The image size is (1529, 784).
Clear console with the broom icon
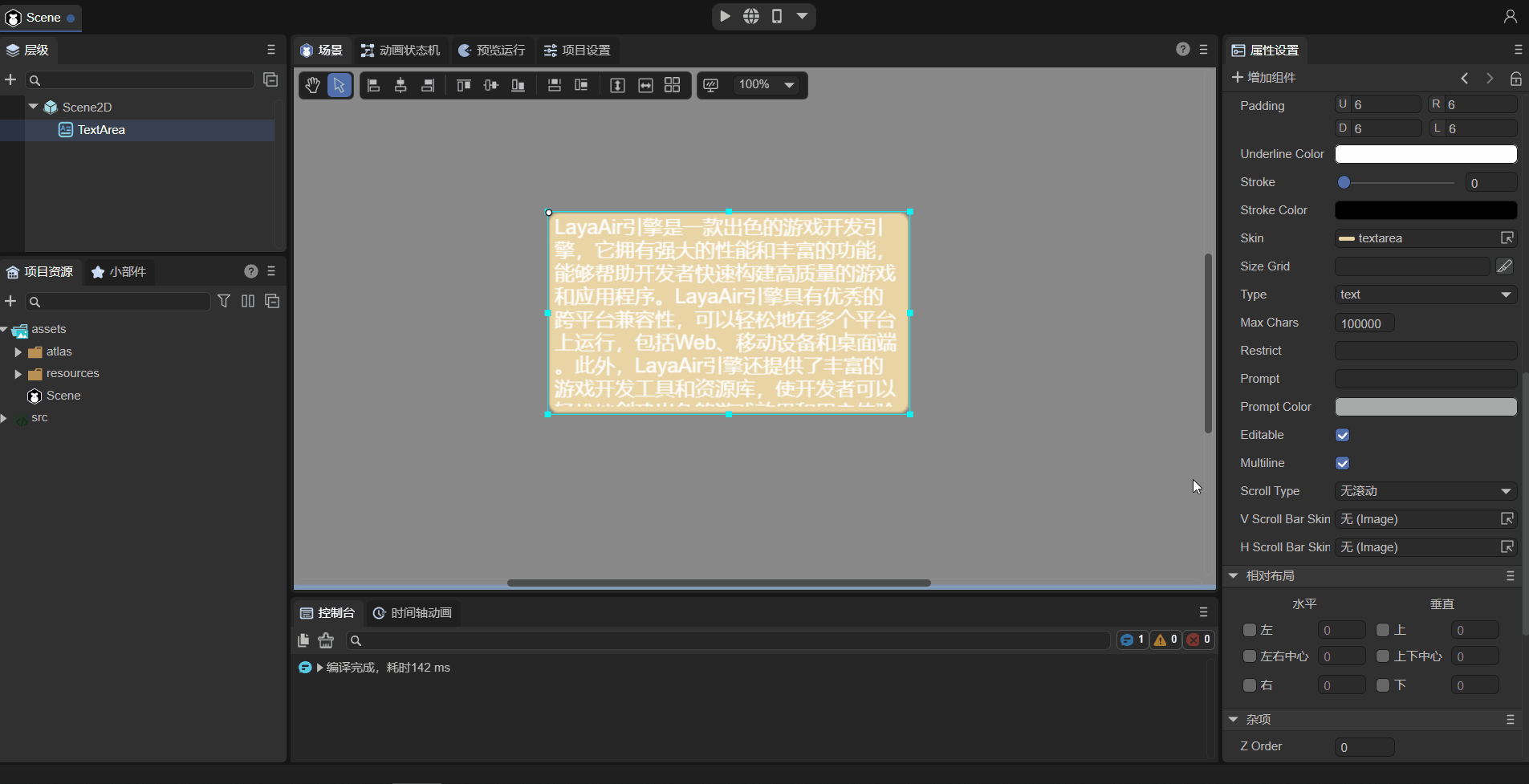pos(326,640)
